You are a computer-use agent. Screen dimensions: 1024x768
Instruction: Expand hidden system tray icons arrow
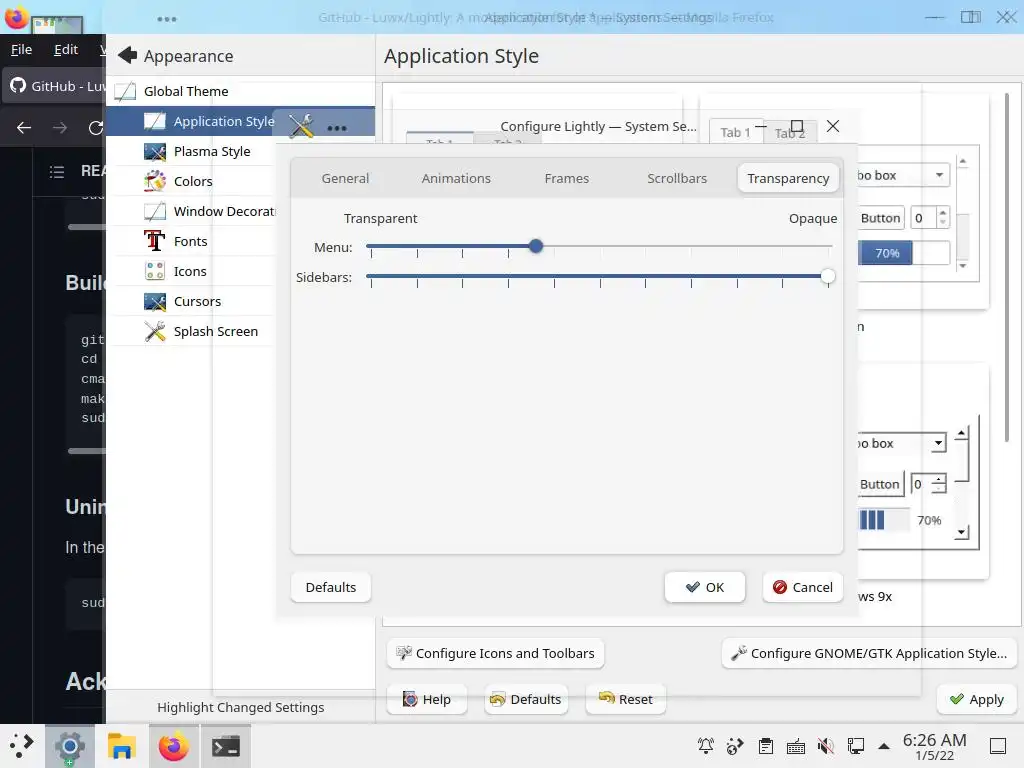(884, 746)
